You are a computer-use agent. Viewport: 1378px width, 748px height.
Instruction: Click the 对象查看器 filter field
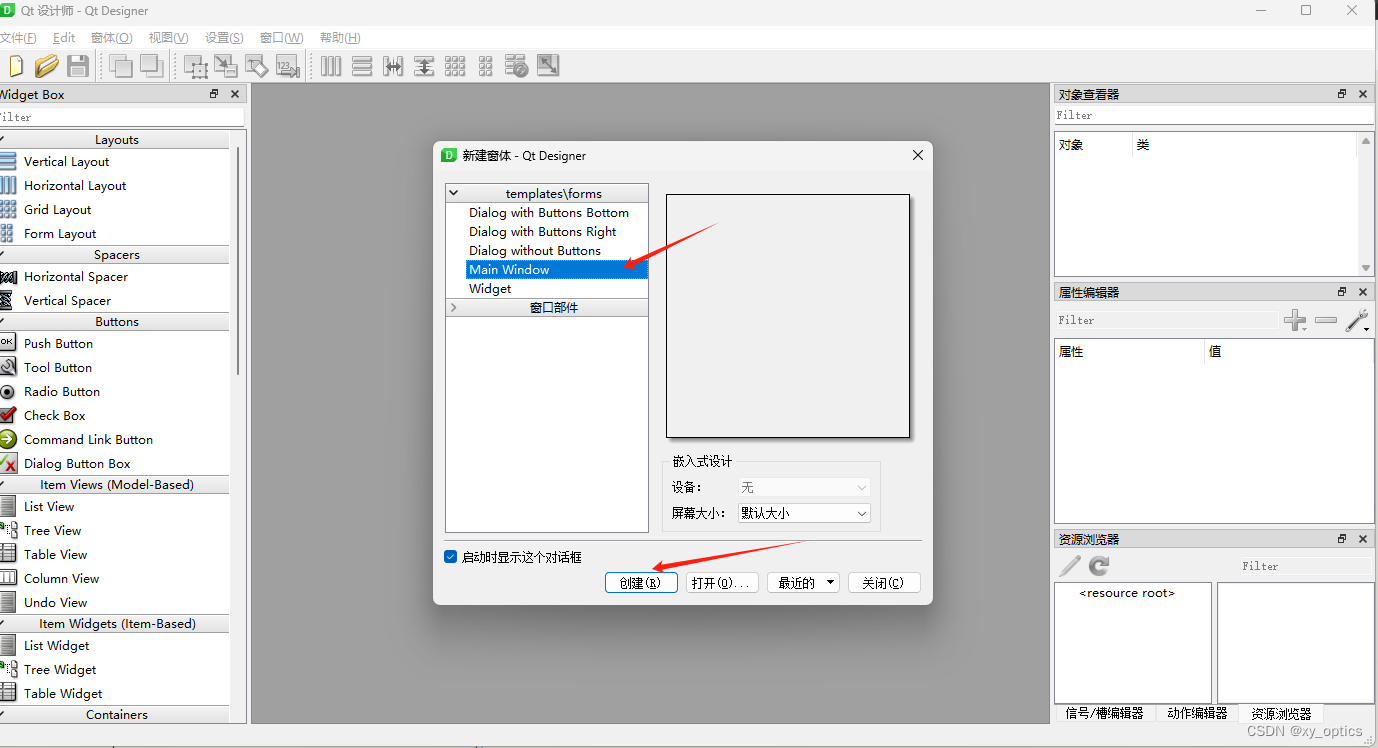point(1214,116)
